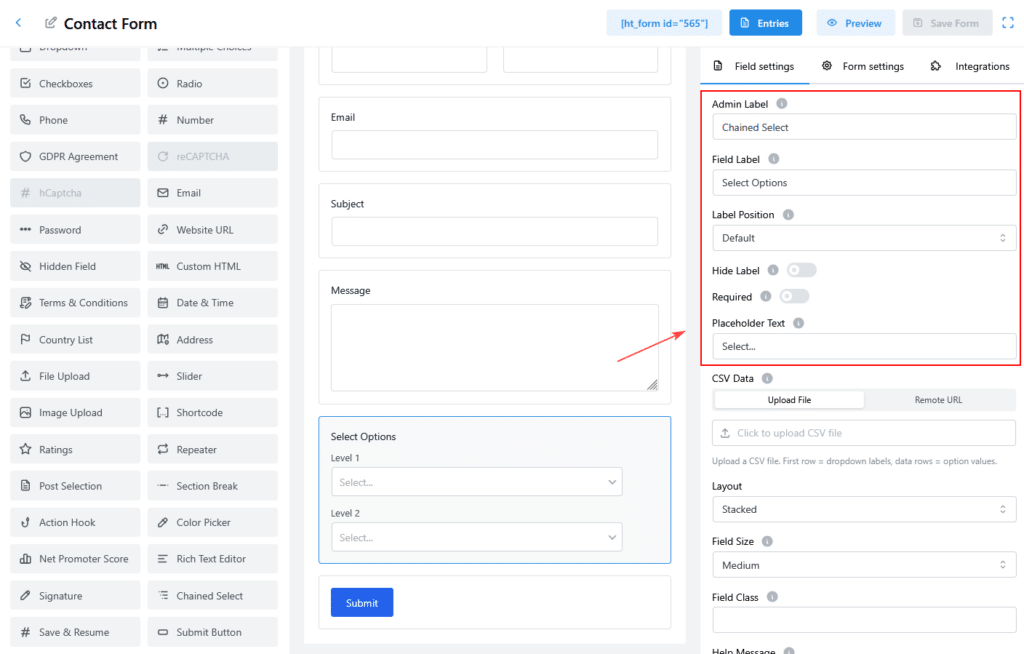Open the Level 1 select dropdown

tap(476, 482)
